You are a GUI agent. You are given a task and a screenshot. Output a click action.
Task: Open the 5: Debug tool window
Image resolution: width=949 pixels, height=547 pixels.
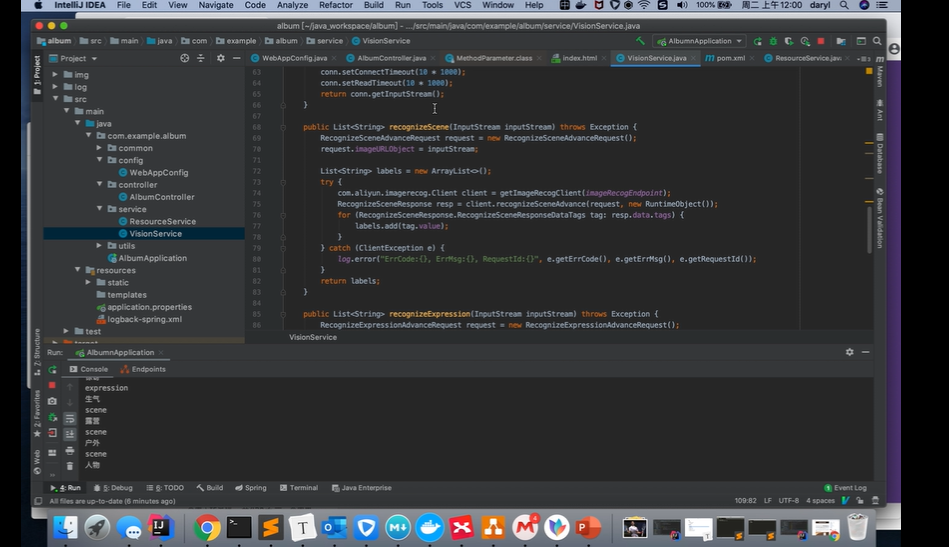(x=113, y=488)
